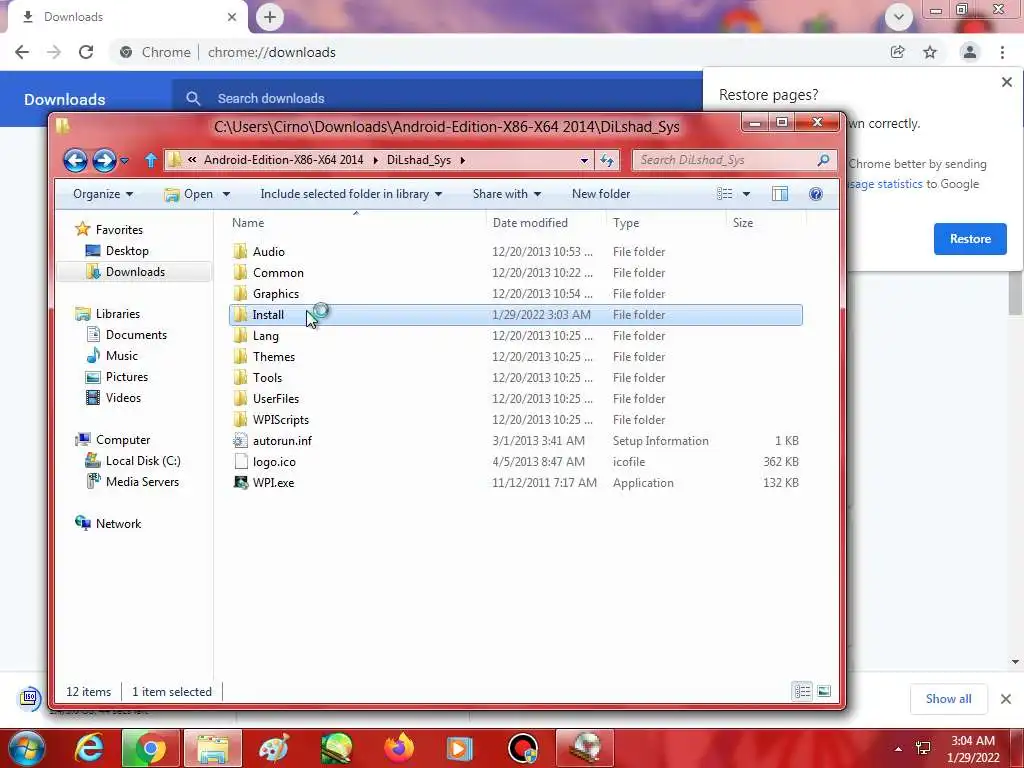Select the WPI.exe application icon
Viewport: 1024px width, 768px height.
(241, 483)
